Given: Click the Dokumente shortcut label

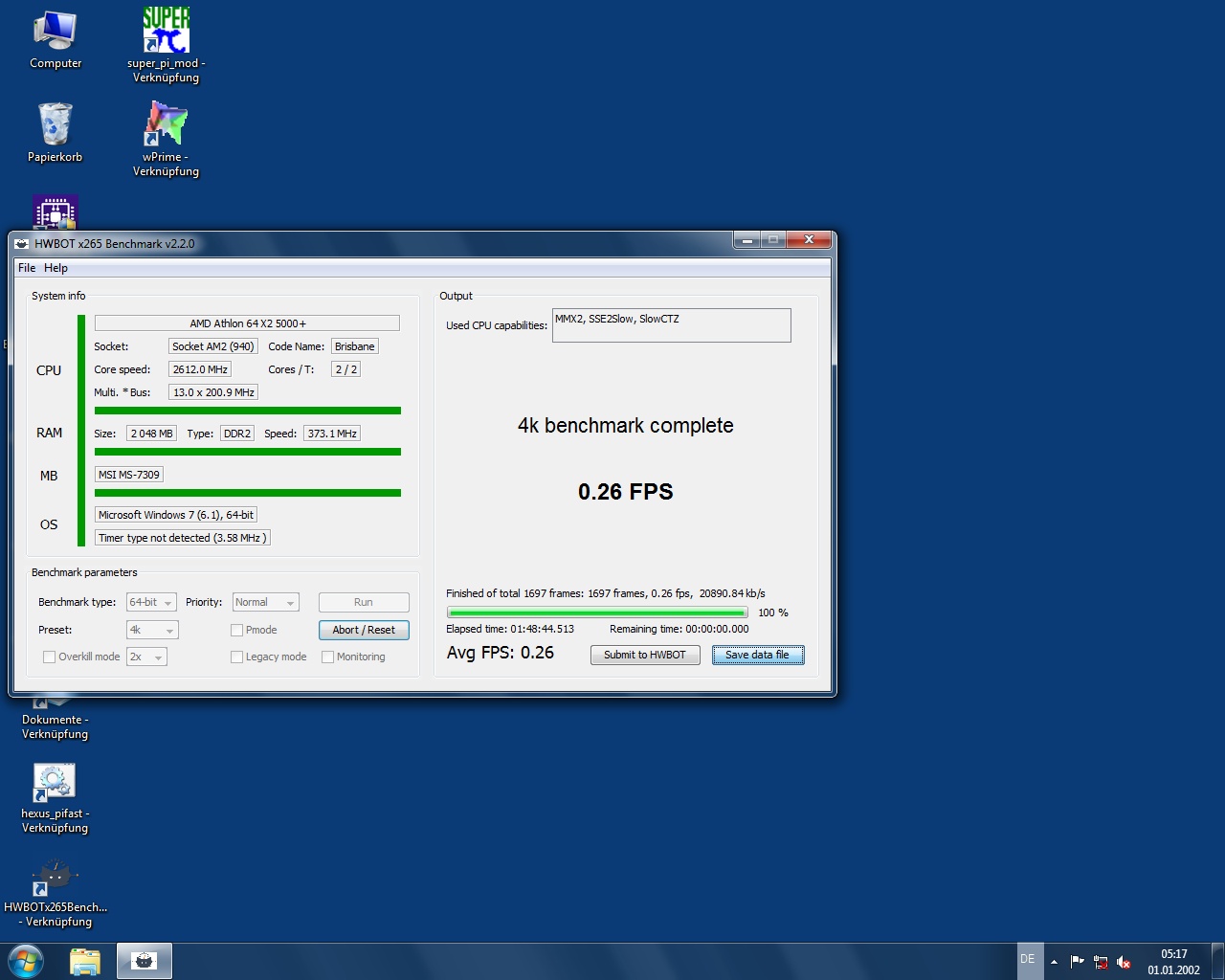Looking at the screenshot, I should 55,726.
